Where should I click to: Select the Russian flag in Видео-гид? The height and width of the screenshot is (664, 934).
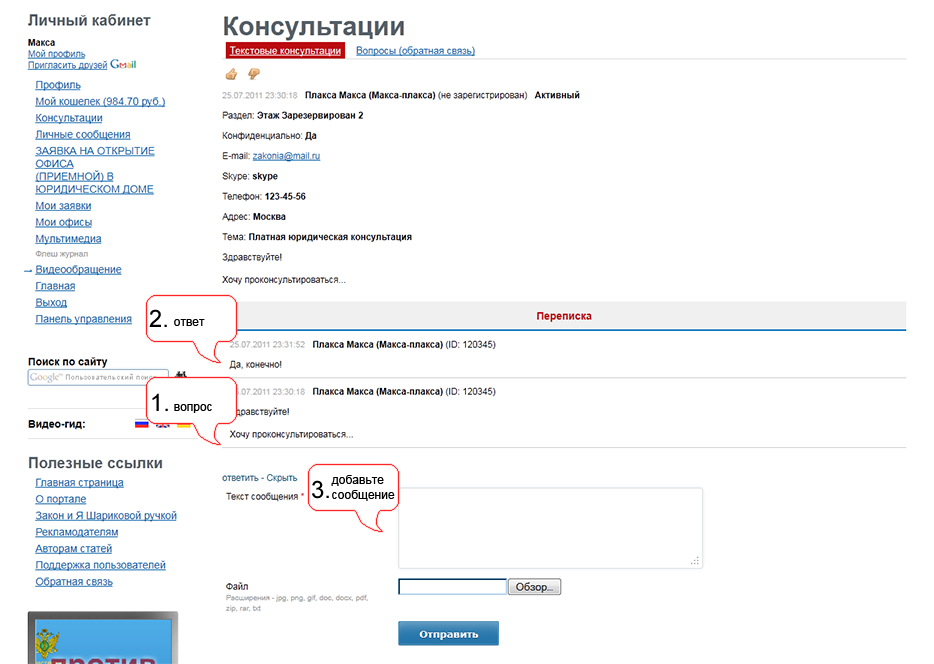pyautogui.click(x=141, y=424)
